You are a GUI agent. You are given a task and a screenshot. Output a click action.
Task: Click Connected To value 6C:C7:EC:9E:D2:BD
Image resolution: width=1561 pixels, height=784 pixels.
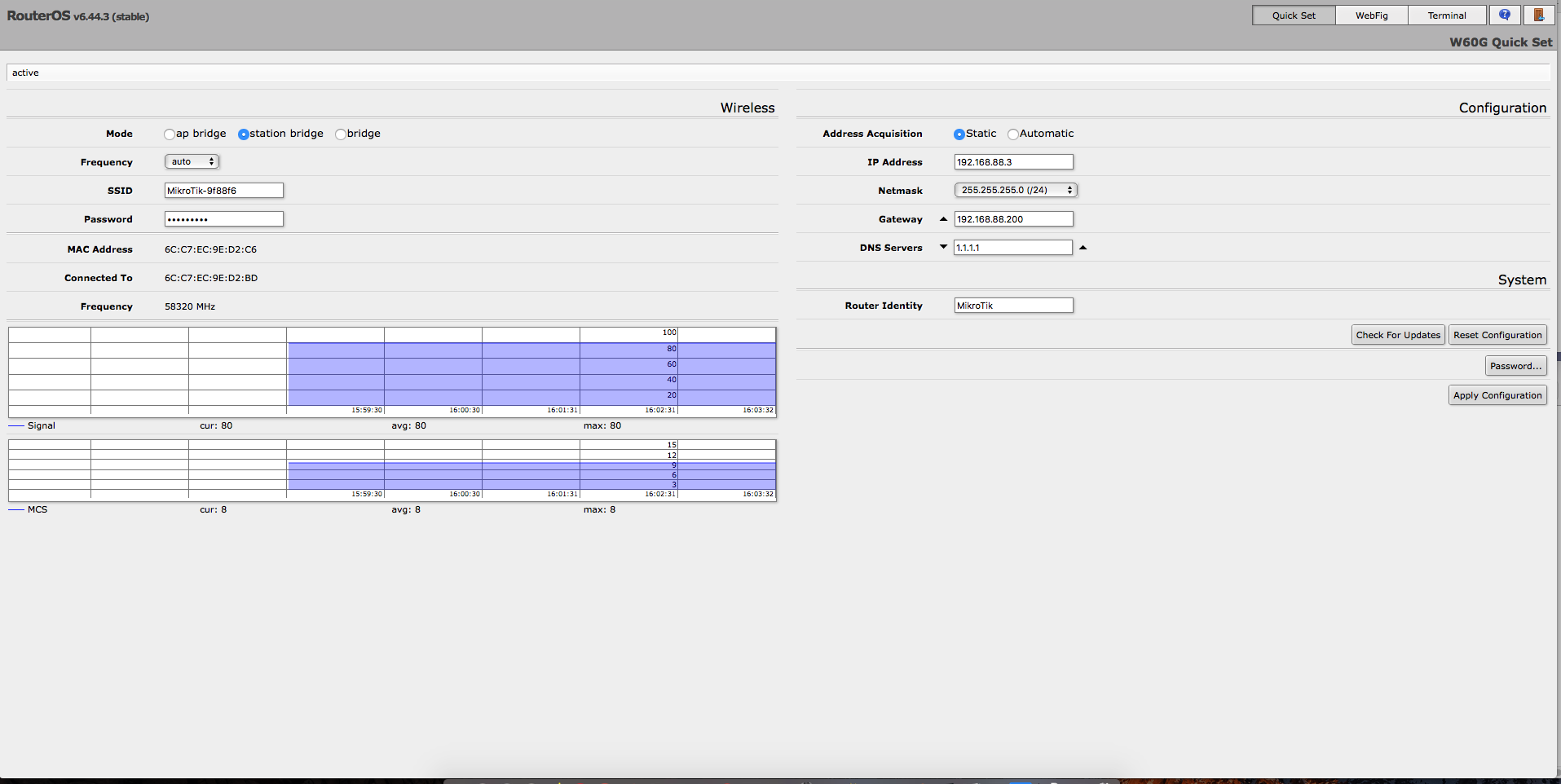pos(211,278)
